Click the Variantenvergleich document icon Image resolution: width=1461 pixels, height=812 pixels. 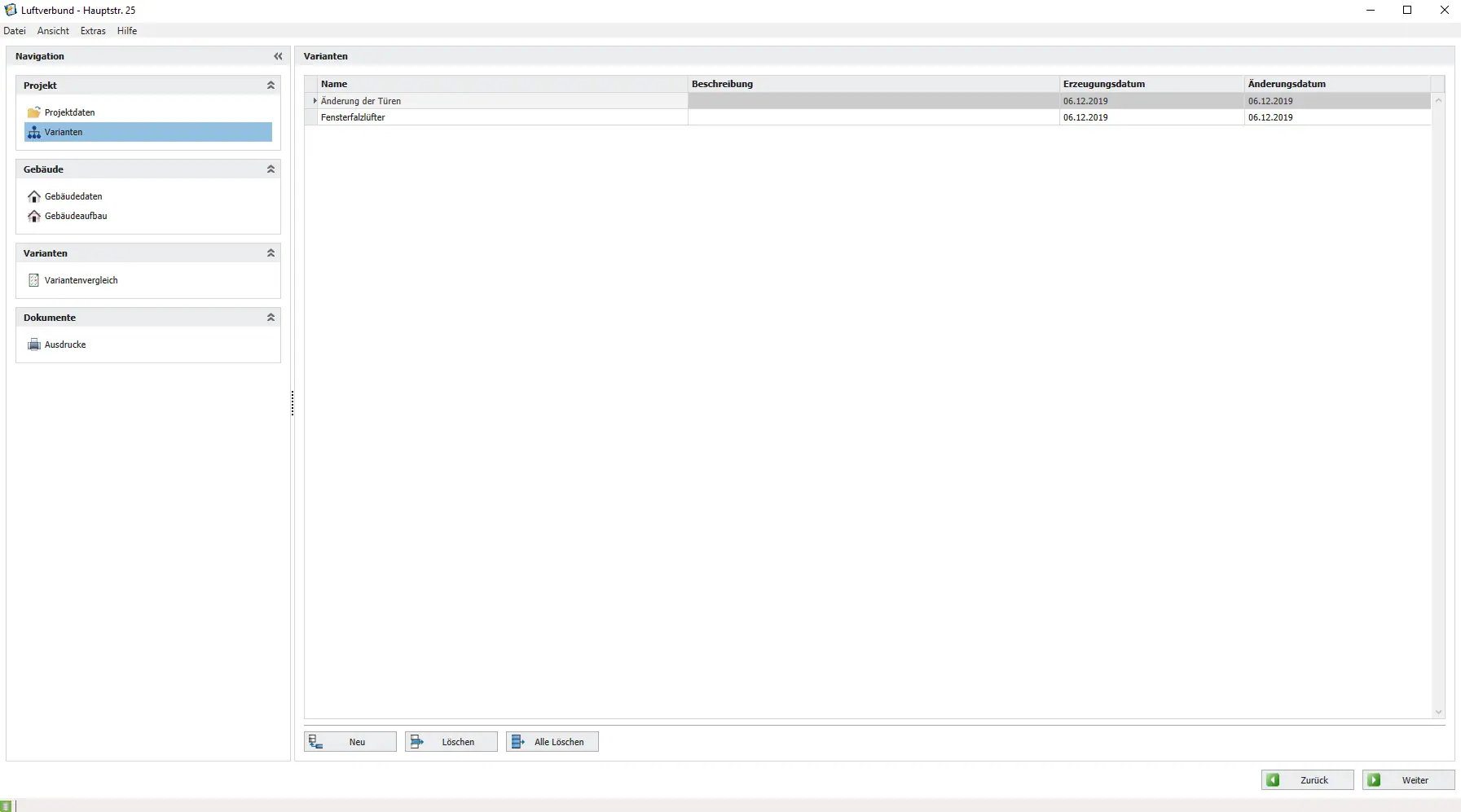tap(33, 280)
